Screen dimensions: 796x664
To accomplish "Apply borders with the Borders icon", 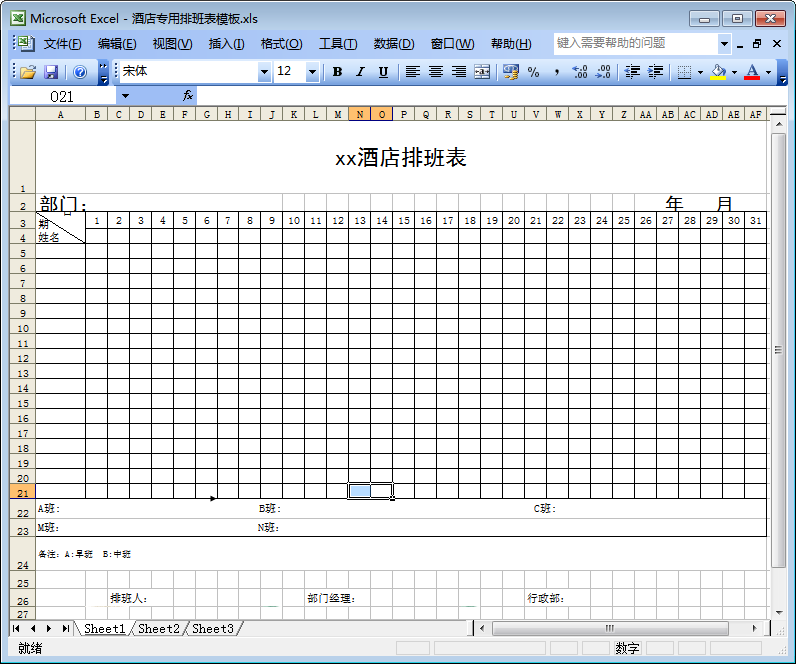I will coord(684,72).
